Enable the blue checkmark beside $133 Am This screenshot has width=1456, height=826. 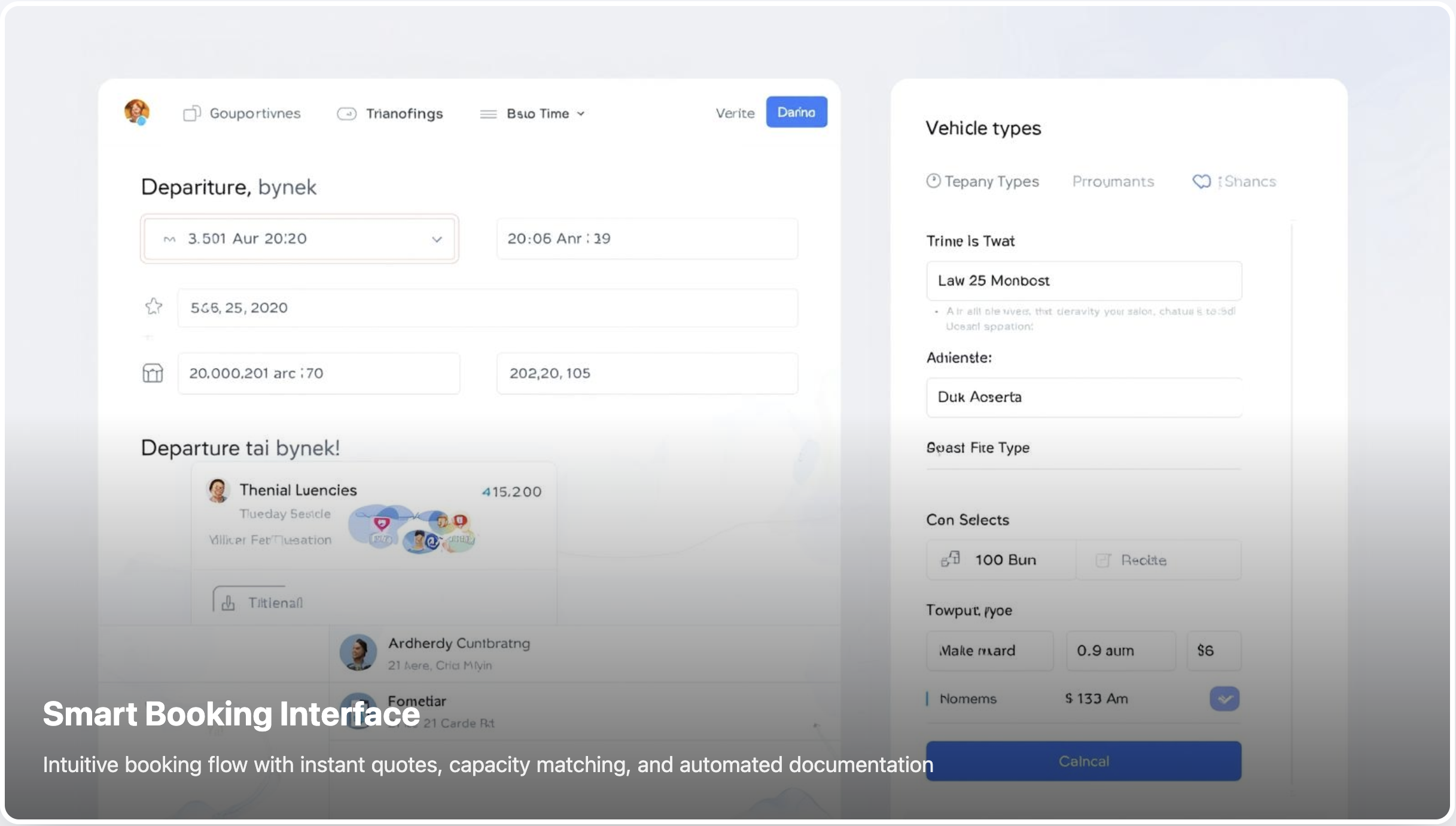1224,699
